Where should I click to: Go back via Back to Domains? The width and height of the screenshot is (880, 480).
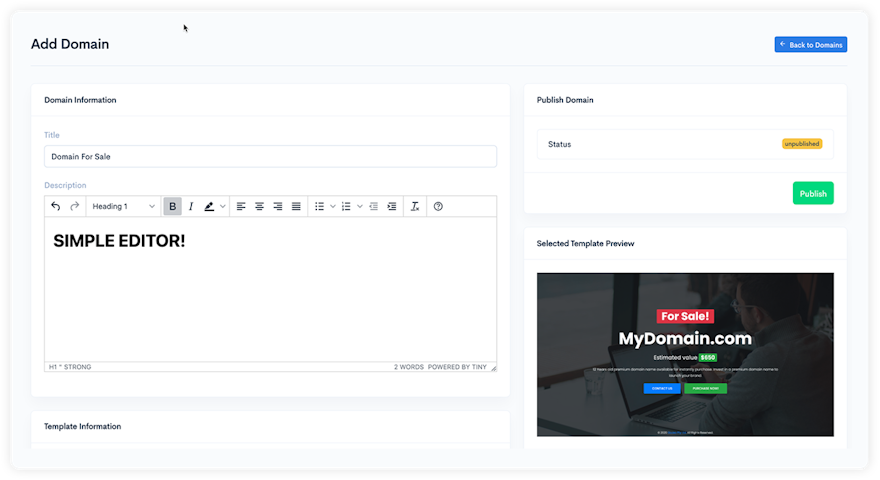(810, 45)
